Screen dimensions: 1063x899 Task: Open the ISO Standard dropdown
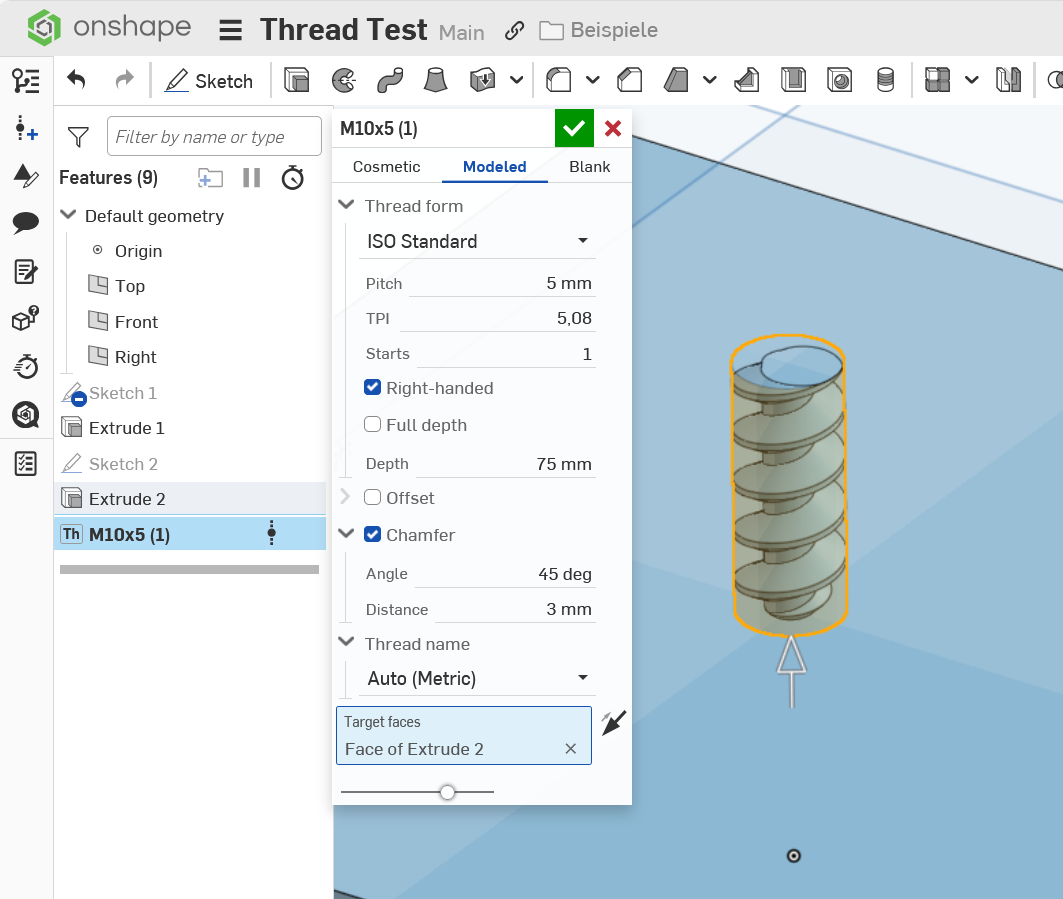[477, 241]
